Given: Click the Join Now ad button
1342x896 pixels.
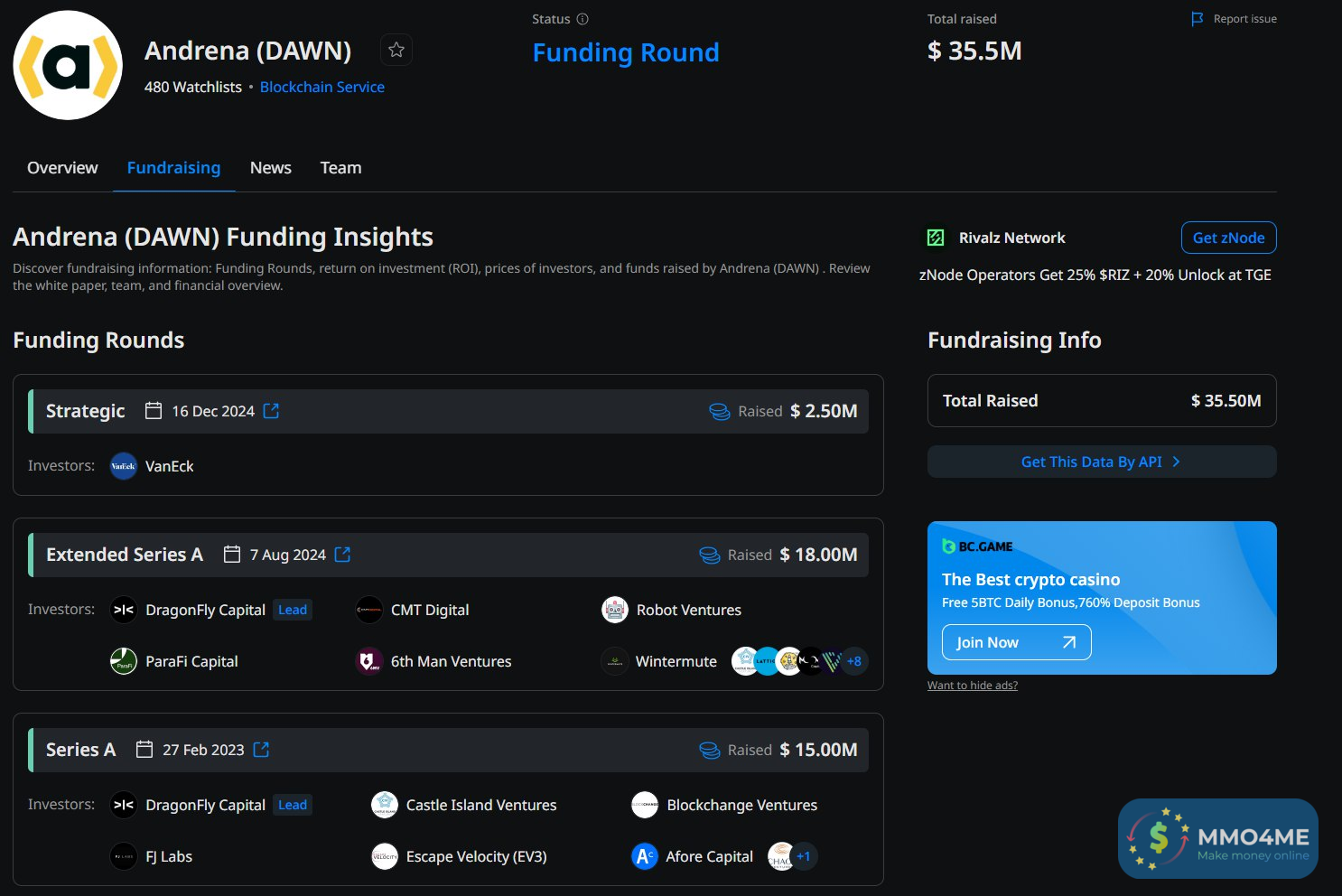Looking at the screenshot, I should 1016,642.
